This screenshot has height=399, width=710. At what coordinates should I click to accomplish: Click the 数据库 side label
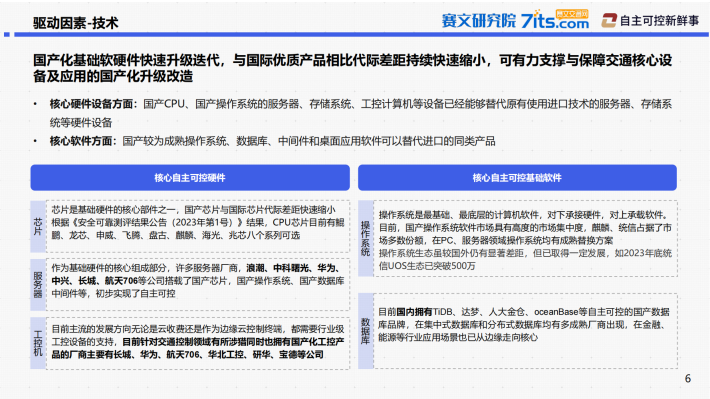tap(365, 331)
